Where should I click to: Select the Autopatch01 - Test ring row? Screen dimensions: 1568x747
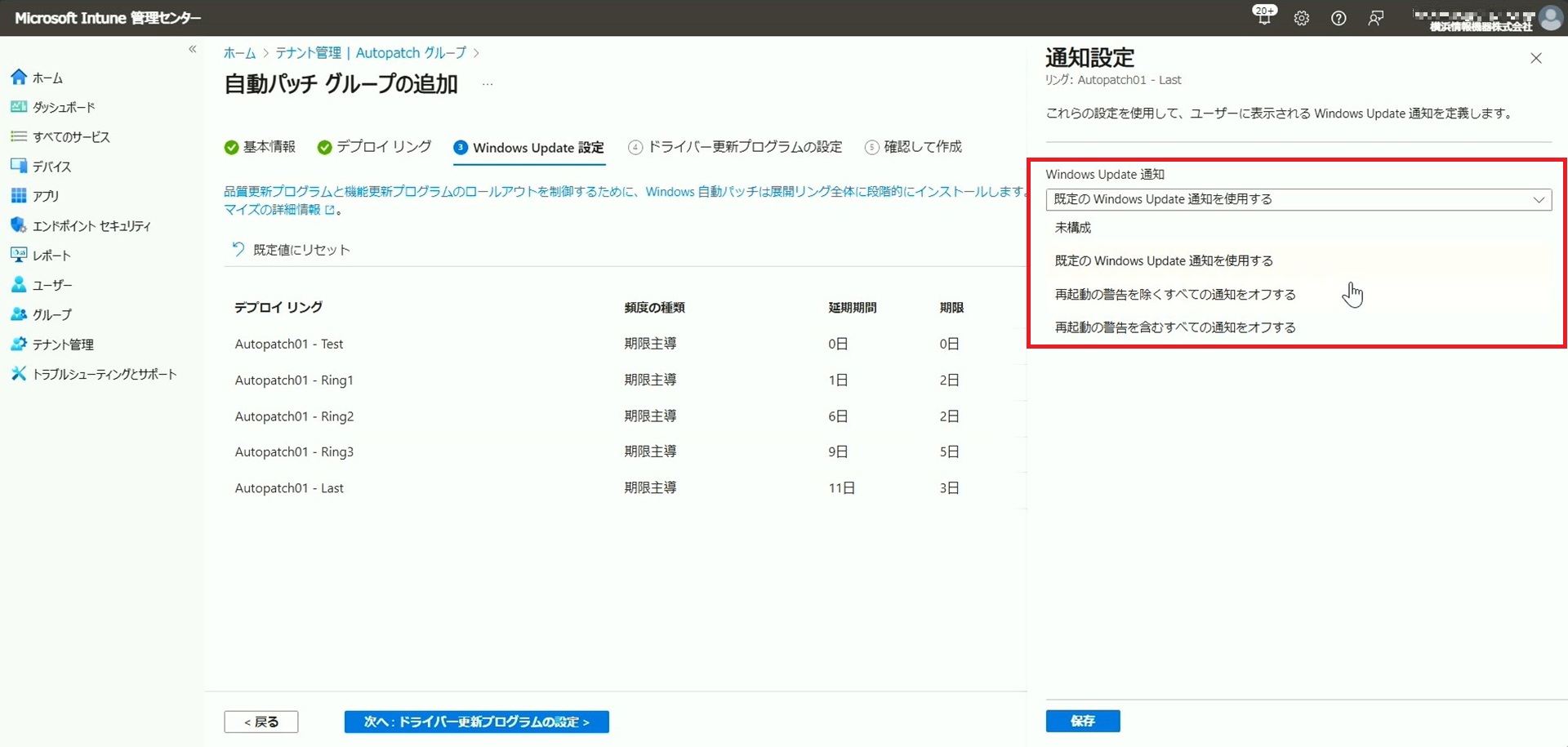coord(625,344)
